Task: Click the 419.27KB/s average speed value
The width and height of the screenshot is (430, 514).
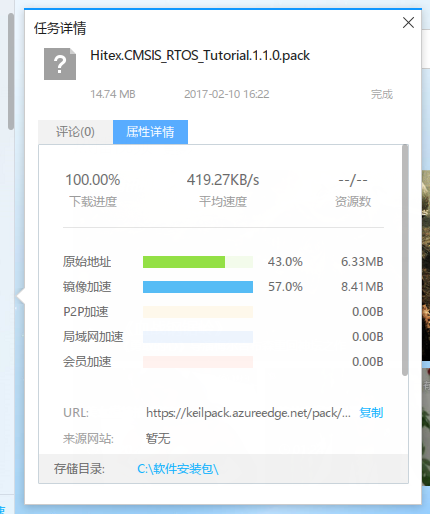Action: [x=223, y=180]
